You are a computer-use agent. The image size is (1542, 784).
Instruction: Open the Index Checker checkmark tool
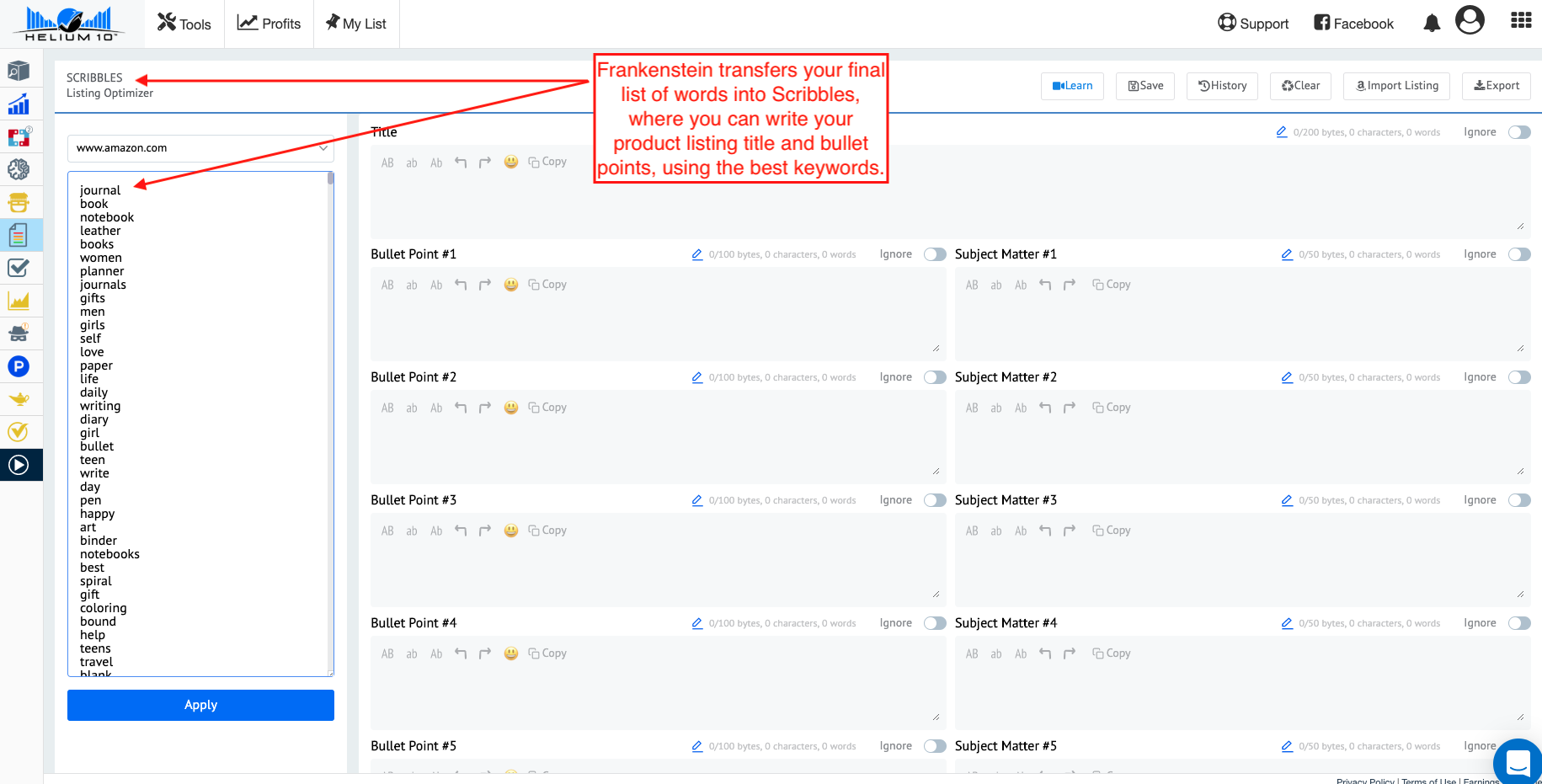tap(19, 268)
